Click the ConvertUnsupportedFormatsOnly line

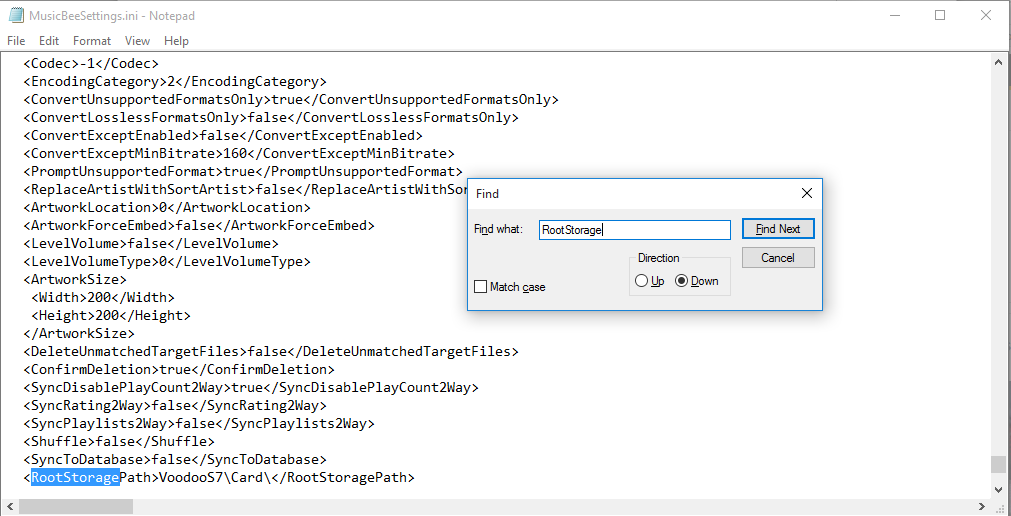click(291, 100)
